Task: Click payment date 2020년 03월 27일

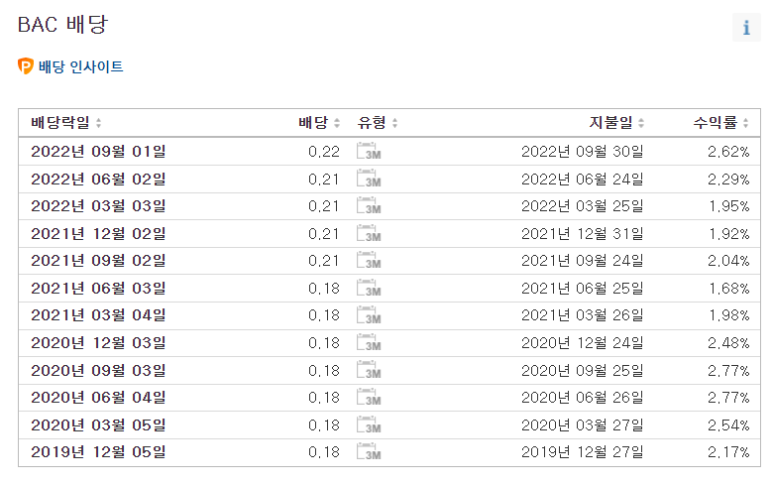Action: 582,425
